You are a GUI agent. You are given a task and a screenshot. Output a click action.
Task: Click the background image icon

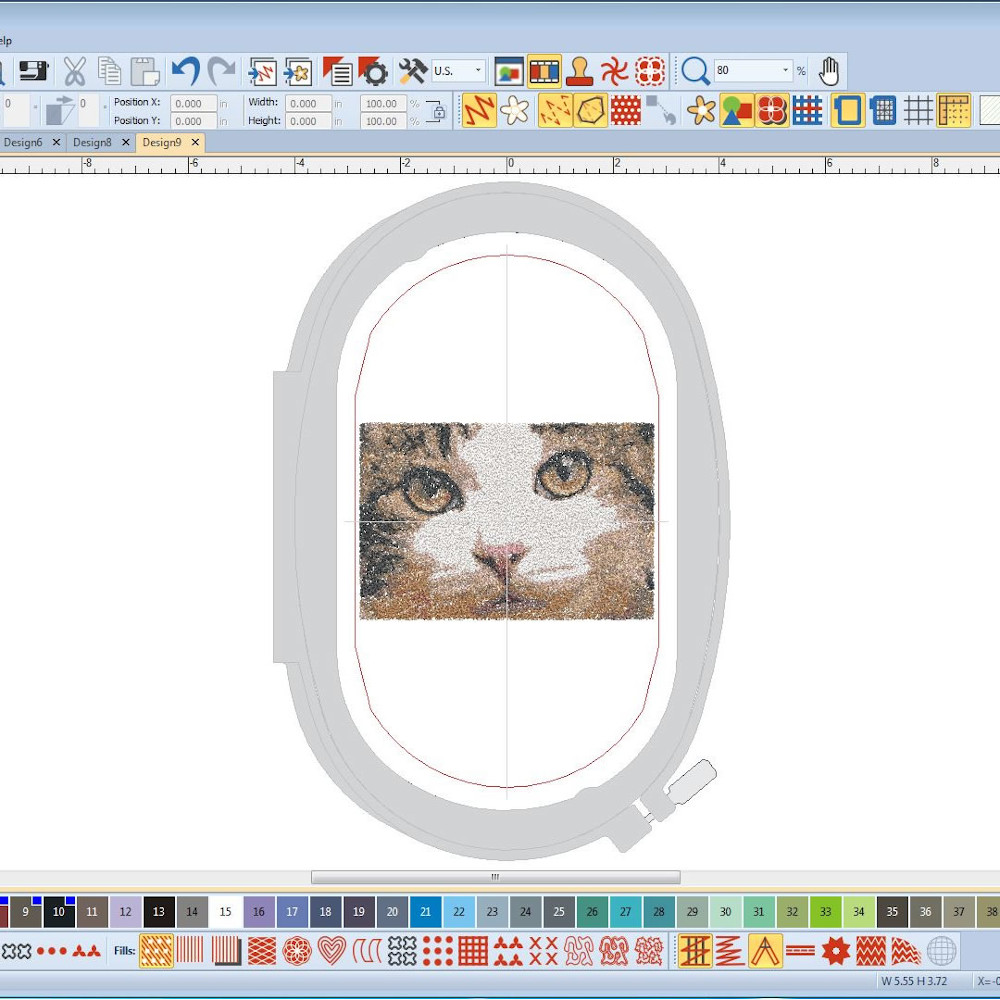pyautogui.click(x=509, y=71)
